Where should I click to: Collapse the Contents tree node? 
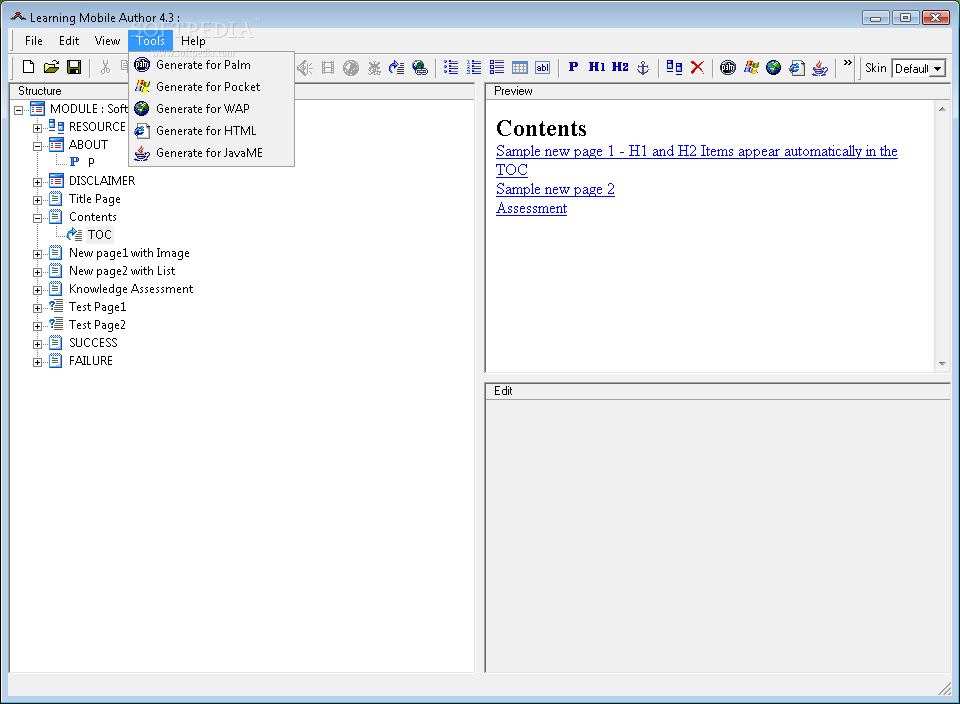[x=37, y=218]
